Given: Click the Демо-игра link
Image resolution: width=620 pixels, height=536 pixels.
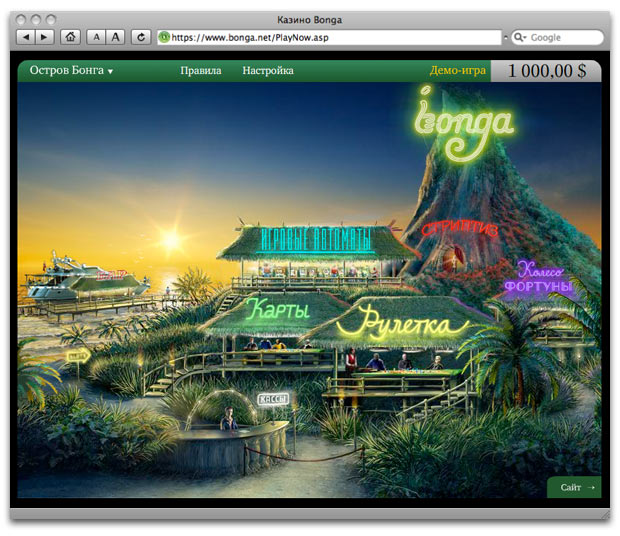Looking at the screenshot, I should [458, 71].
